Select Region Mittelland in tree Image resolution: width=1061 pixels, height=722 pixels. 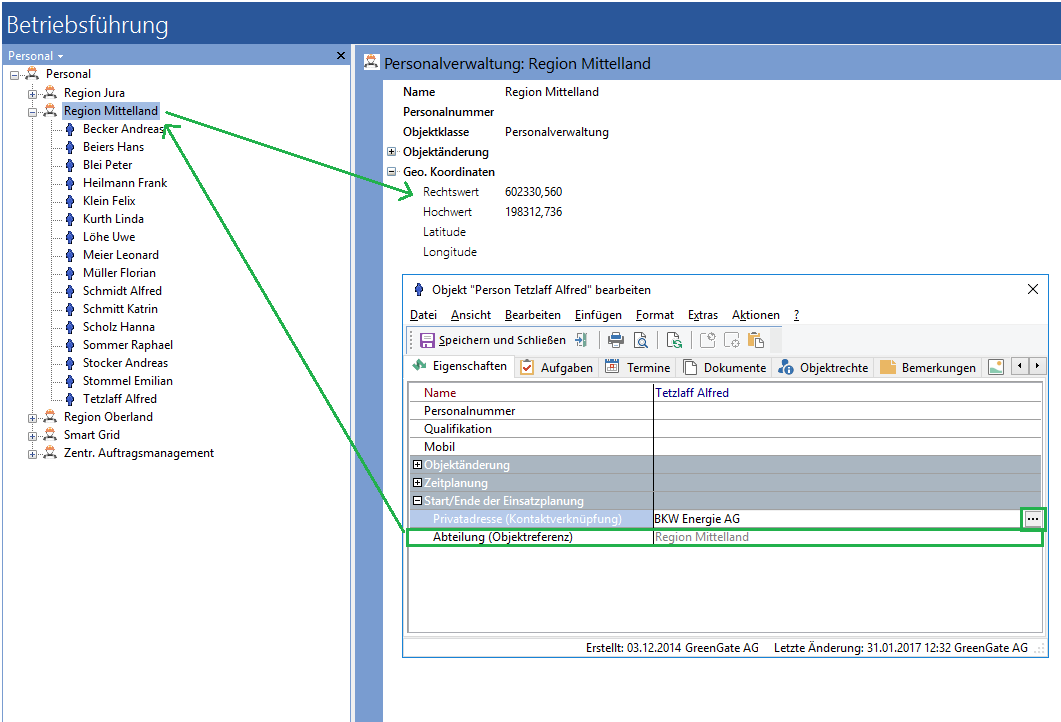111,111
